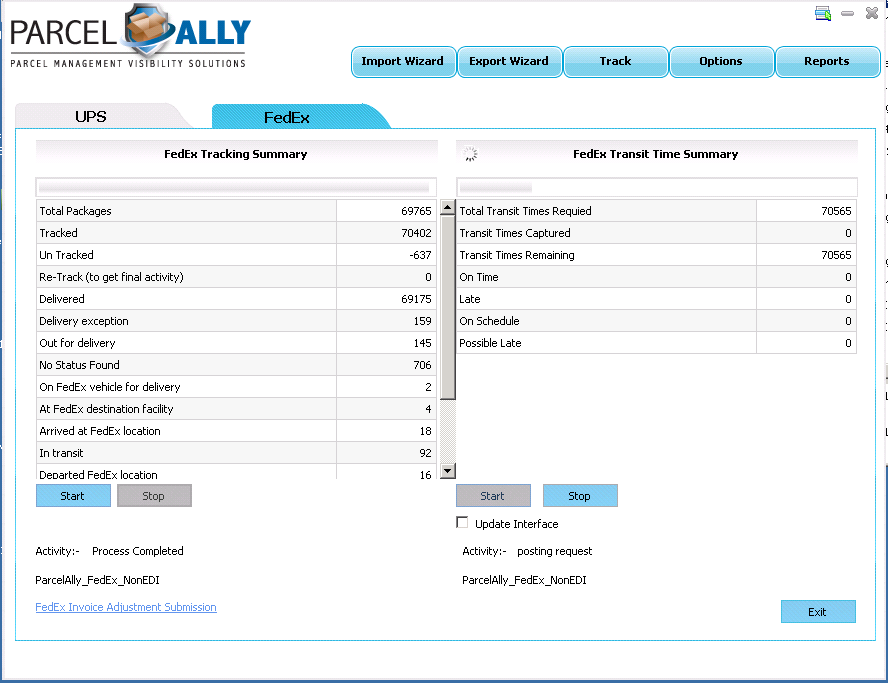Image resolution: width=888 pixels, height=683 pixels.
Task: Click the Parcel Ally logo
Action: pos(130,36)
